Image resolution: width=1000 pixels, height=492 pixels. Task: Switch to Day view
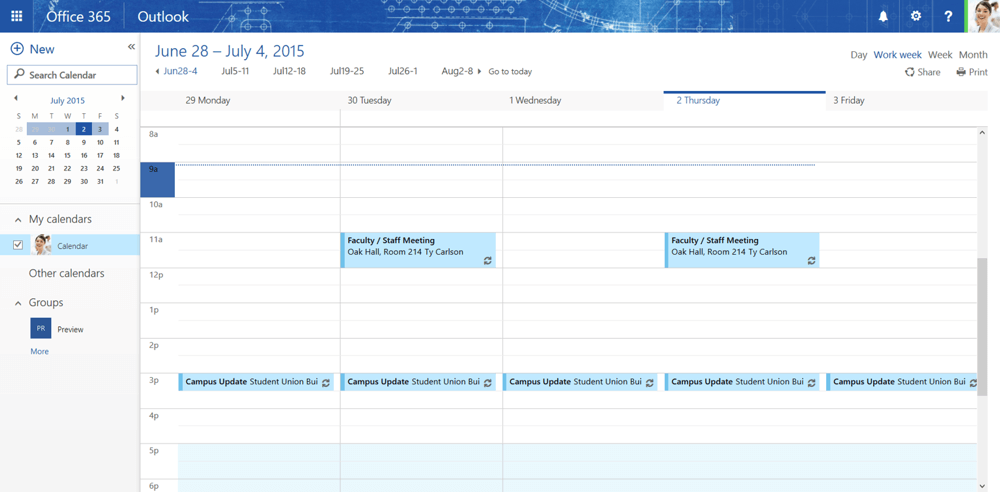pyautogui.click(x=858, y=55)
